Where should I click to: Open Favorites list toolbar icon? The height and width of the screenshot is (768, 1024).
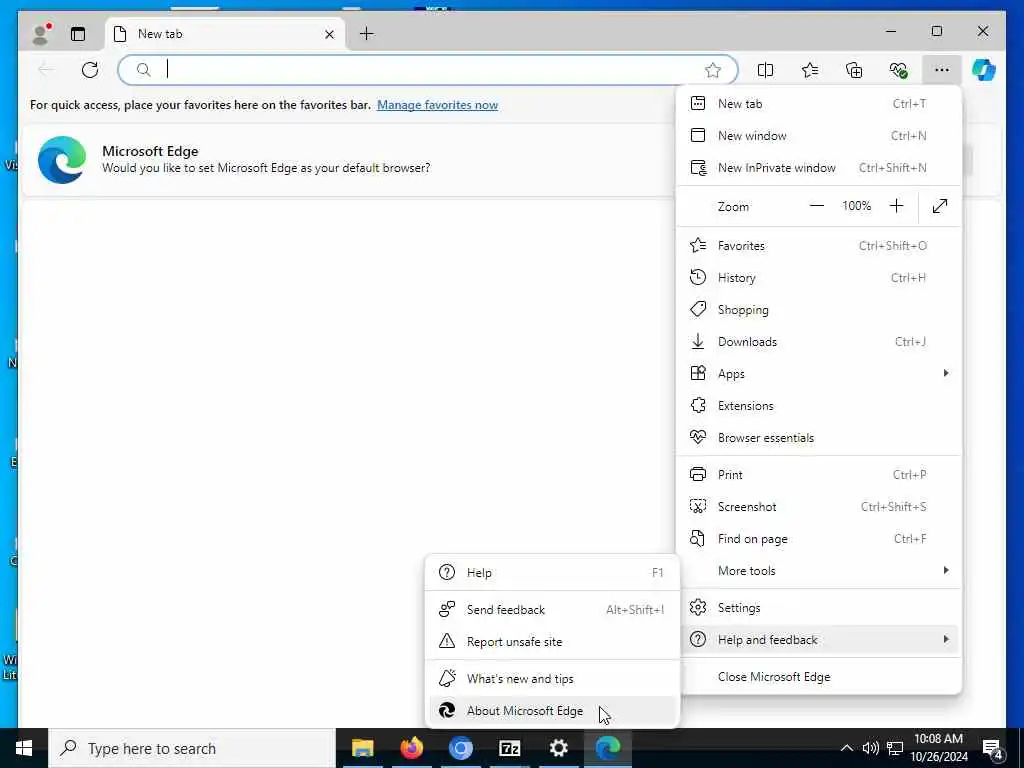pyautogui.click(x=810, y=70)
